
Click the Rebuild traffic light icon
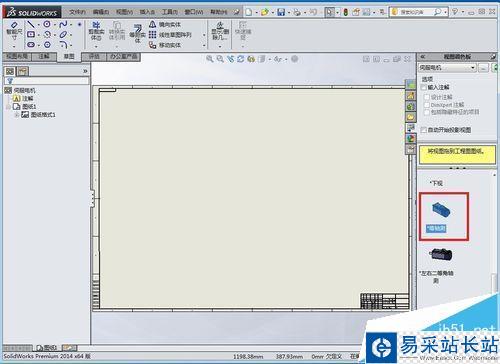346,12
